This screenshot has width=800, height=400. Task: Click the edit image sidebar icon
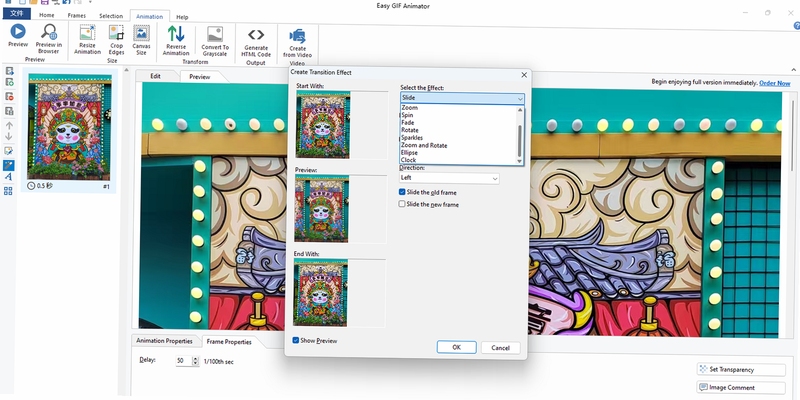[x=9, y=151]
